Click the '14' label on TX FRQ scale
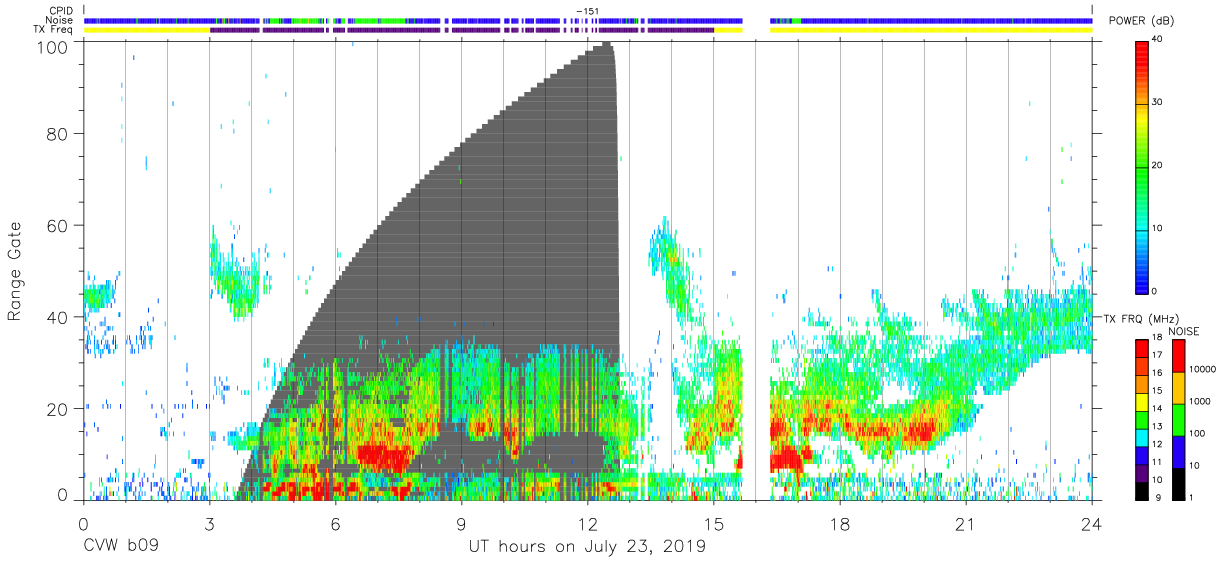Image resolution: width=1228 pixels, height=567 pixels. pyautogui.click(x=1159, y=410)
